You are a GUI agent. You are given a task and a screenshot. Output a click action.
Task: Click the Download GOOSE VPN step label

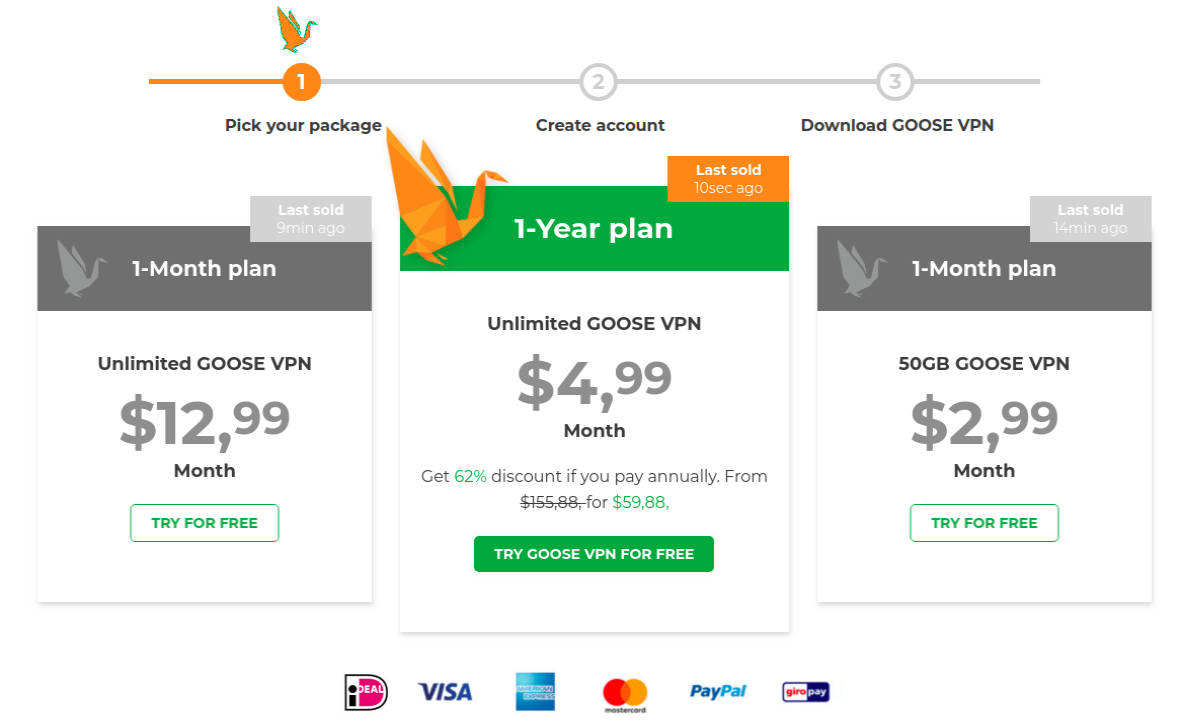click(x=897, y=125)
